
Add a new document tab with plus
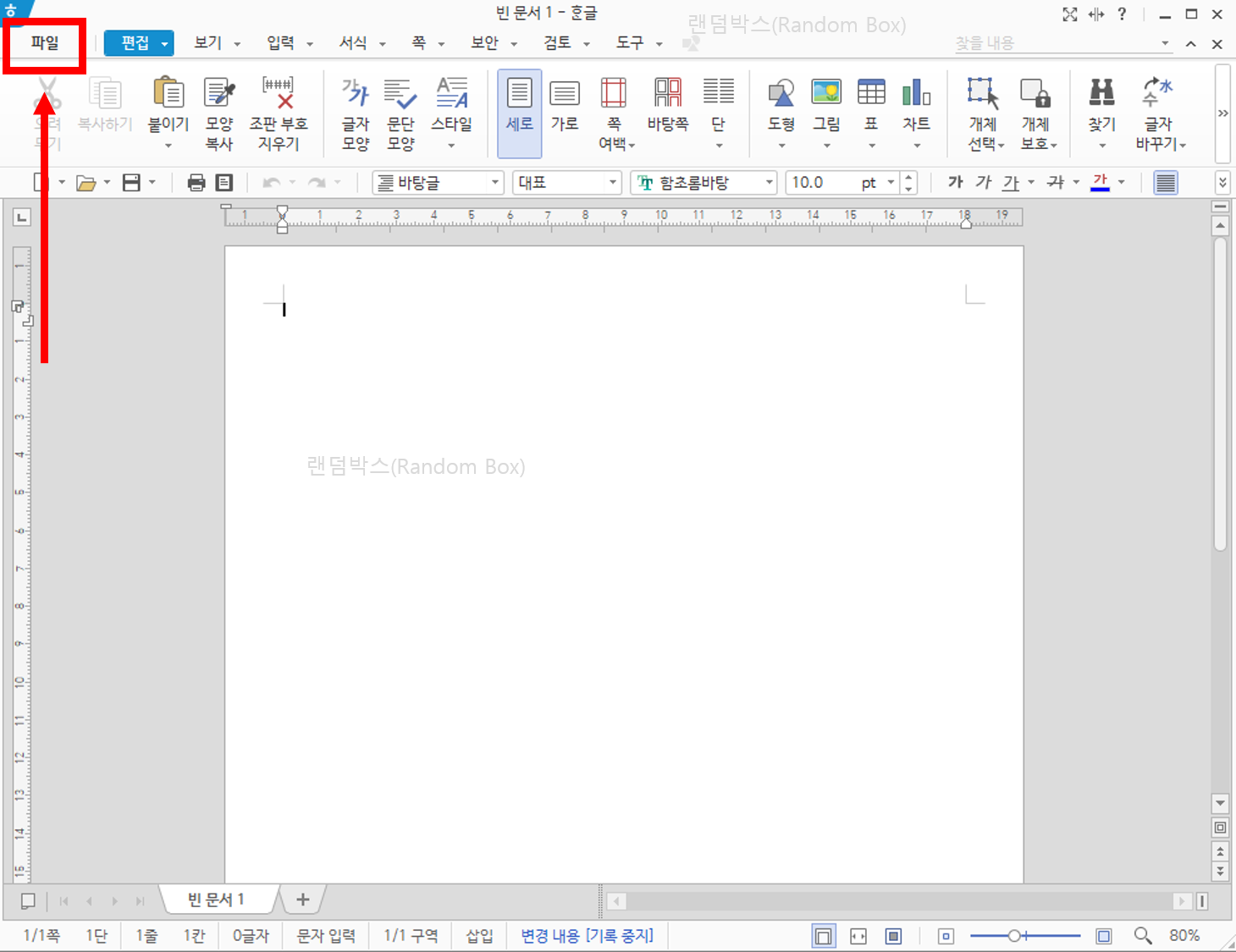coord(302,900)
